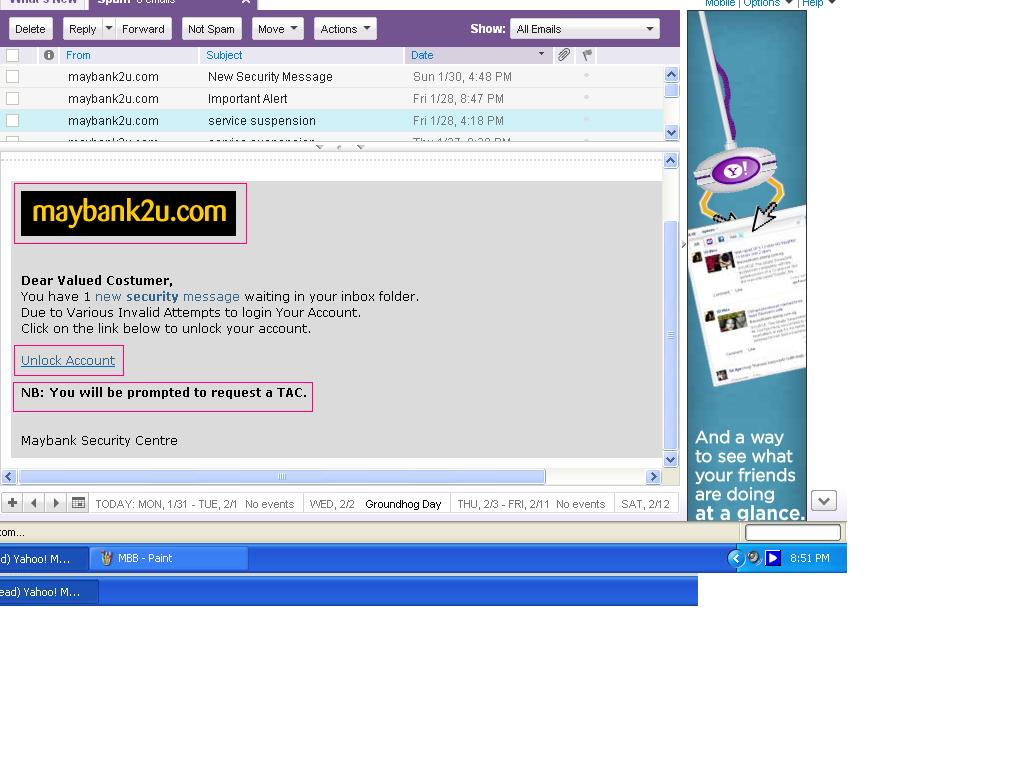Screen dimensions: 1024x768
Task: Open the Show All Emails combo box
Action: click(x=584, y=29)
